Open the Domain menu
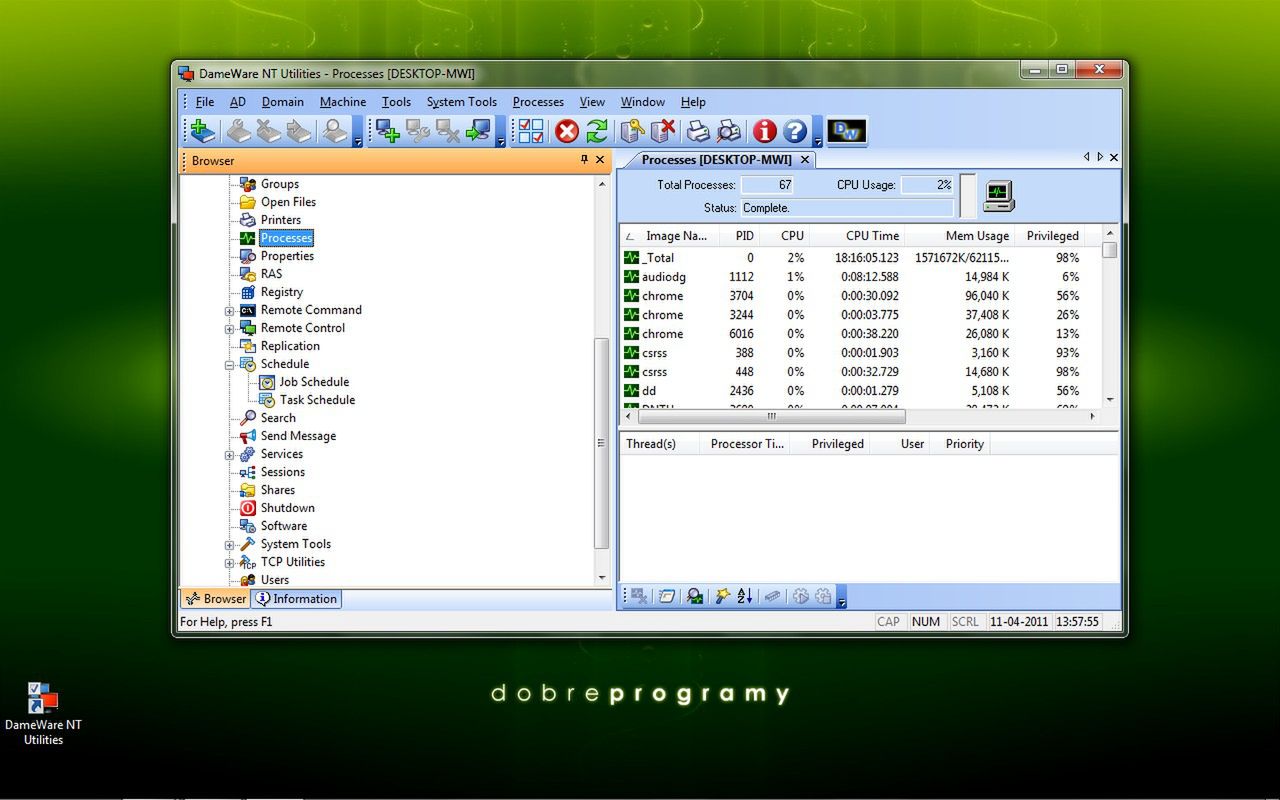The width and height of the screenshot is (1280, 800). click(283, 102)
